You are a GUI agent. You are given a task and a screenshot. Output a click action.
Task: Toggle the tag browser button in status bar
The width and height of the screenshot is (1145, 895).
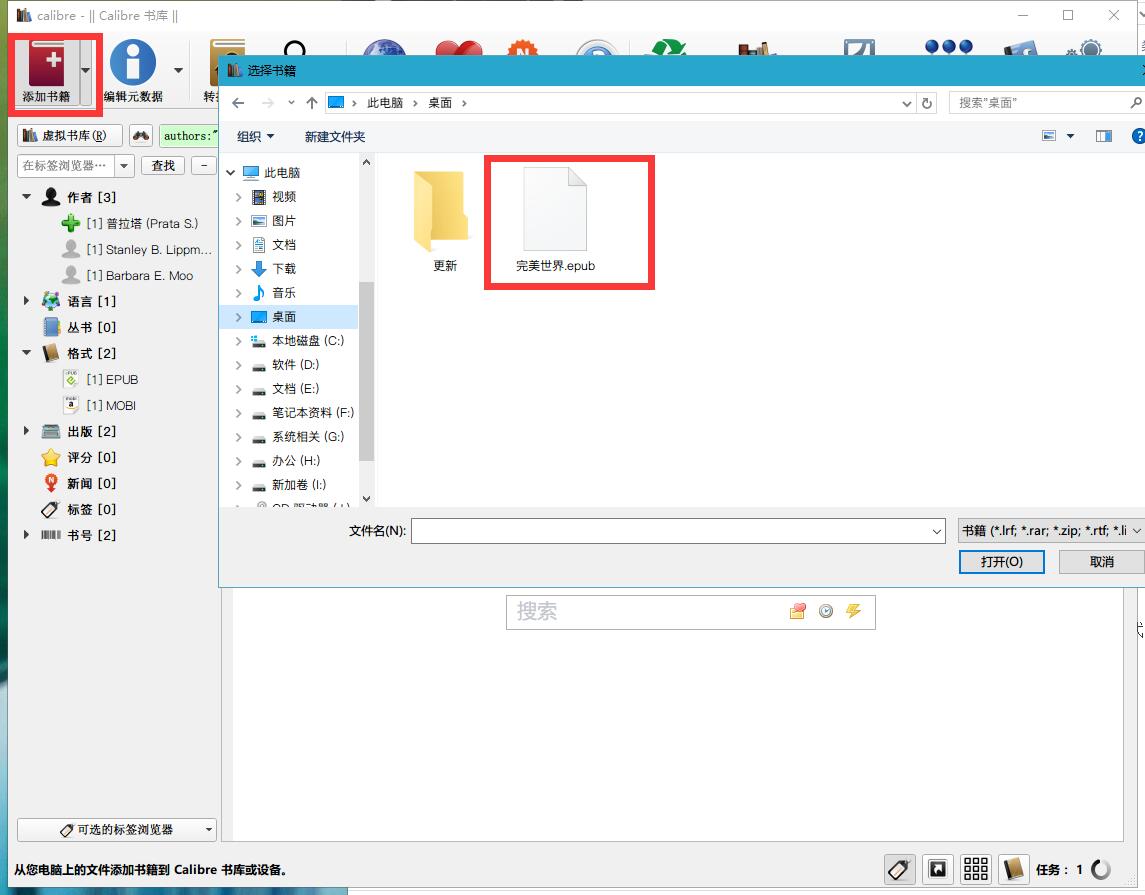899,869
